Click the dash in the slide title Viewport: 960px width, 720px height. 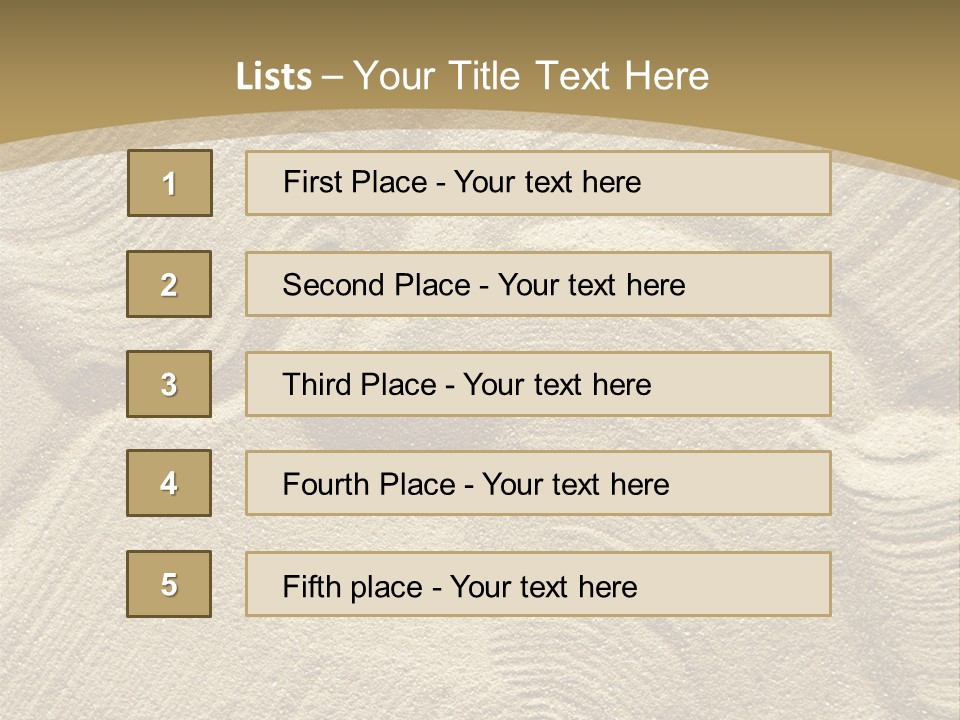coord(332,77)
